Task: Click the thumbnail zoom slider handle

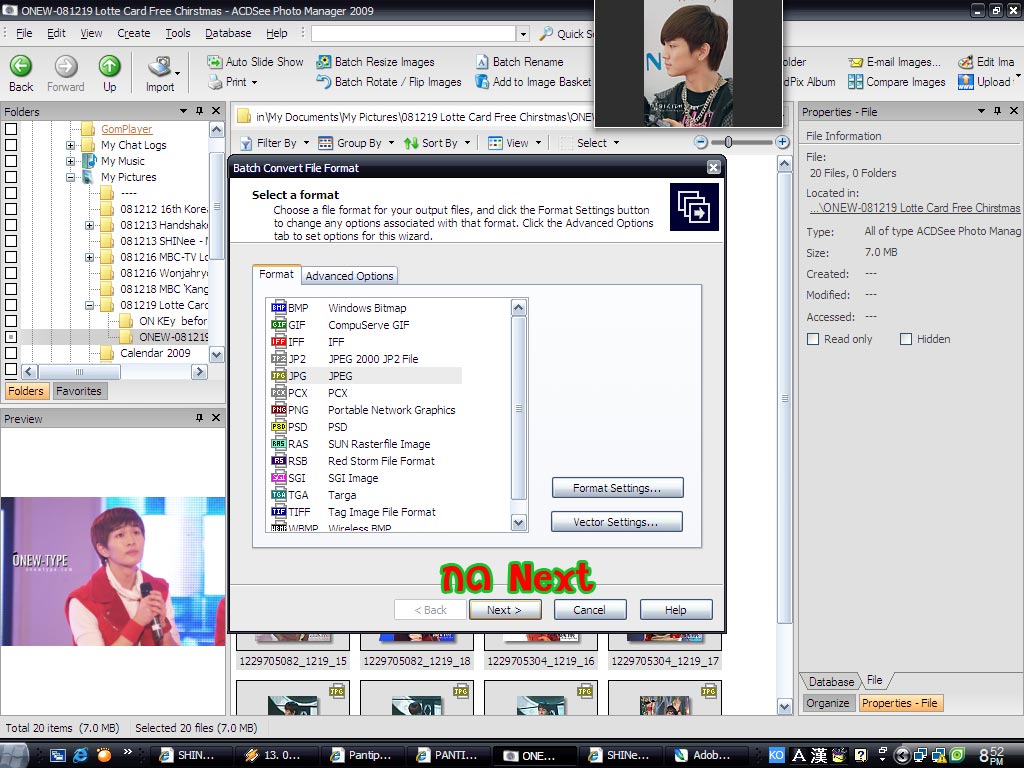Action: point(728,142)
